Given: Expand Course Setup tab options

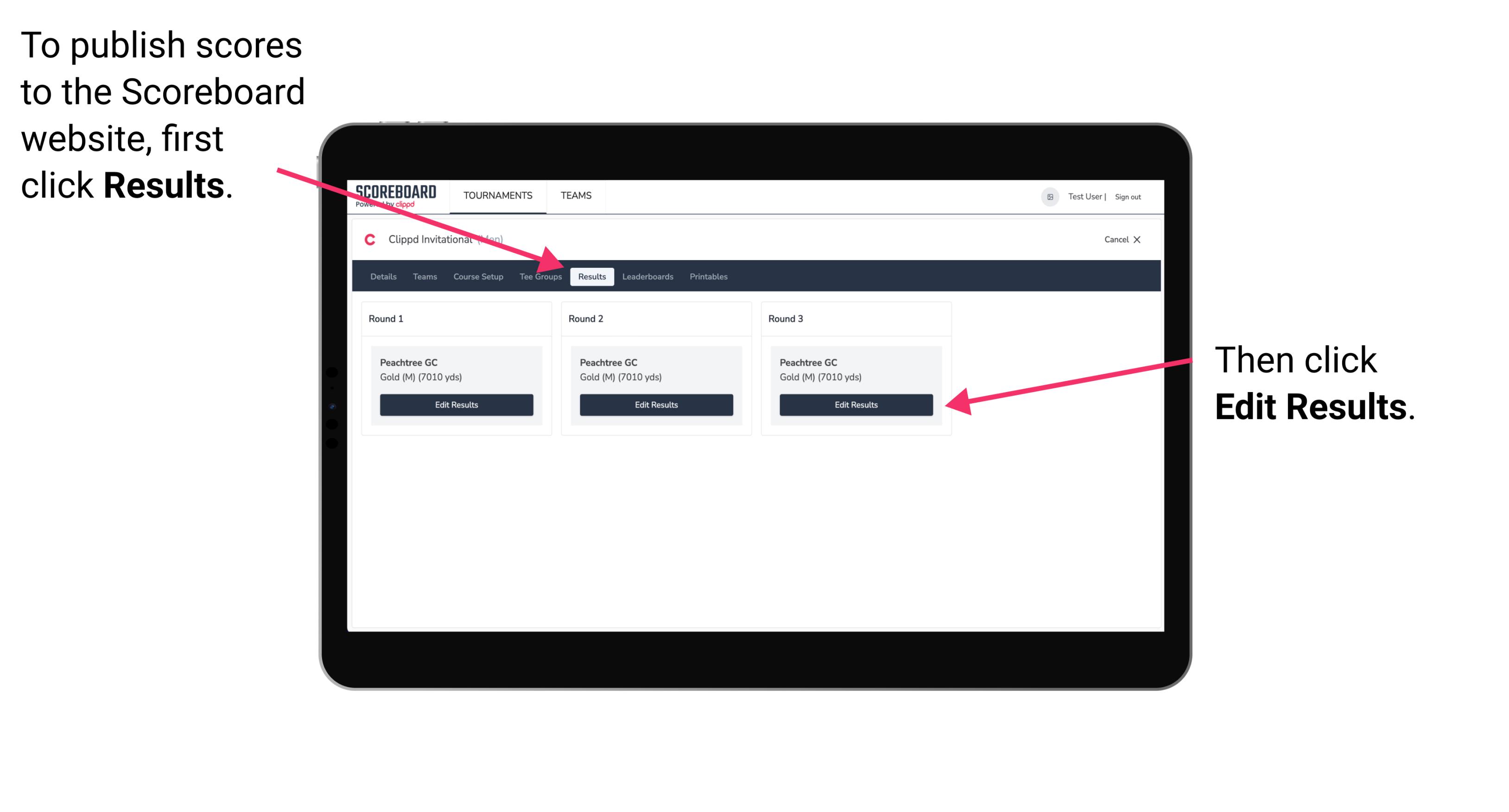Looking at the screenshot, I should [478, 277].
